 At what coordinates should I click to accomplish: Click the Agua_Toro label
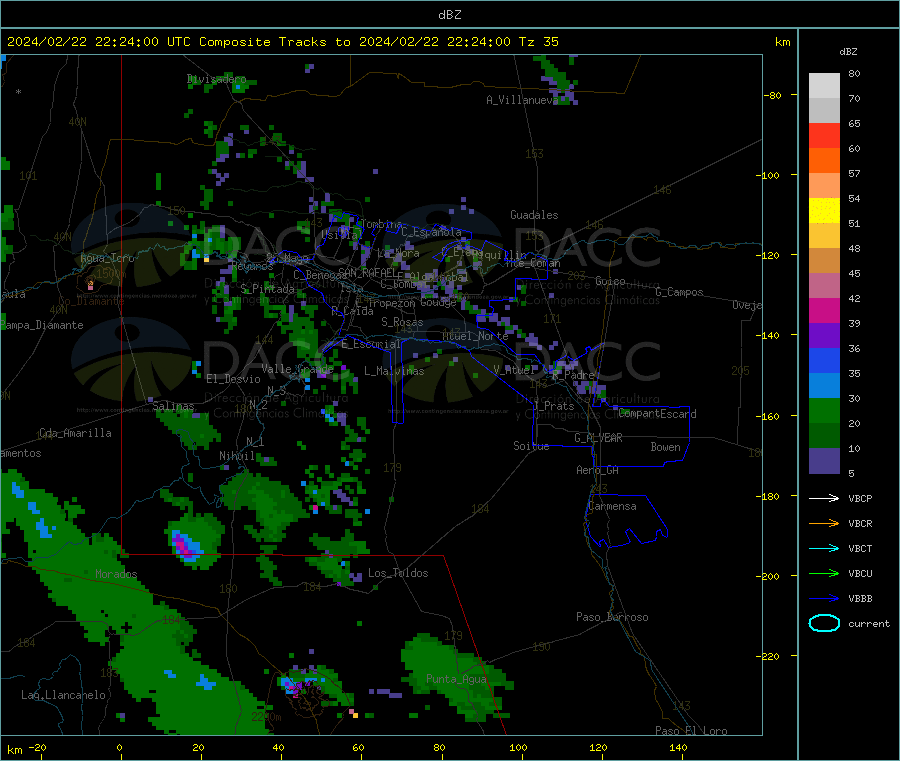click(107, 258)
